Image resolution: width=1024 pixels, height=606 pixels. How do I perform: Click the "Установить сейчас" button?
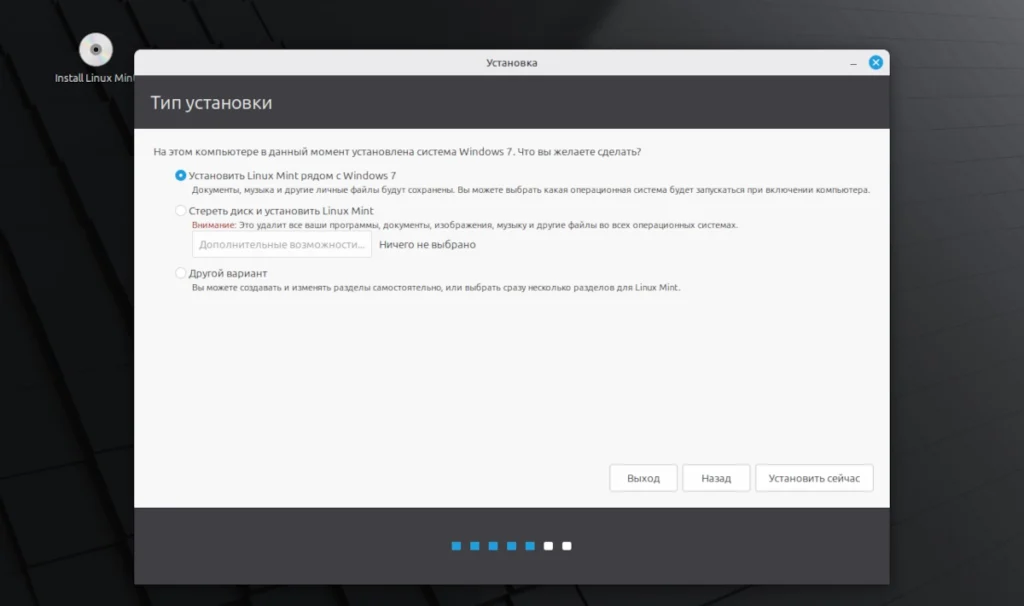[814, 478]
